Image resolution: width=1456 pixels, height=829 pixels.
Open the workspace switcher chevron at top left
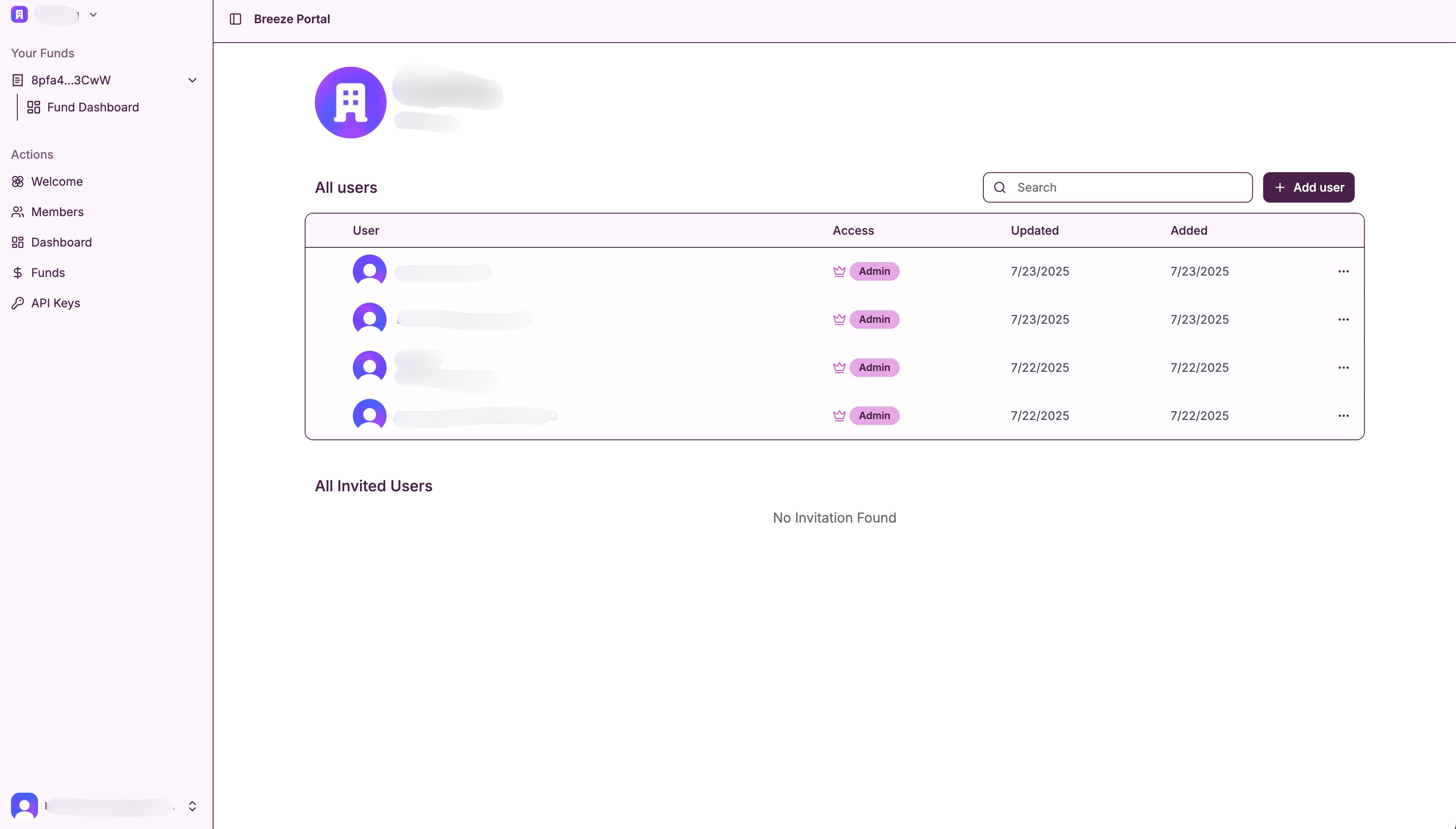click(93, 14)
